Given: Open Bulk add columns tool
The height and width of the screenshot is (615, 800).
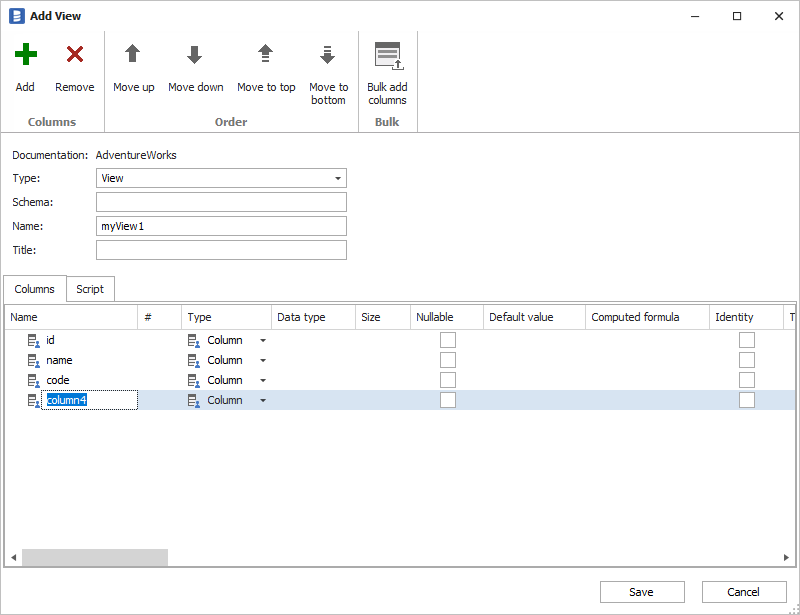Looking at the screenshot, I should (387, 55).
